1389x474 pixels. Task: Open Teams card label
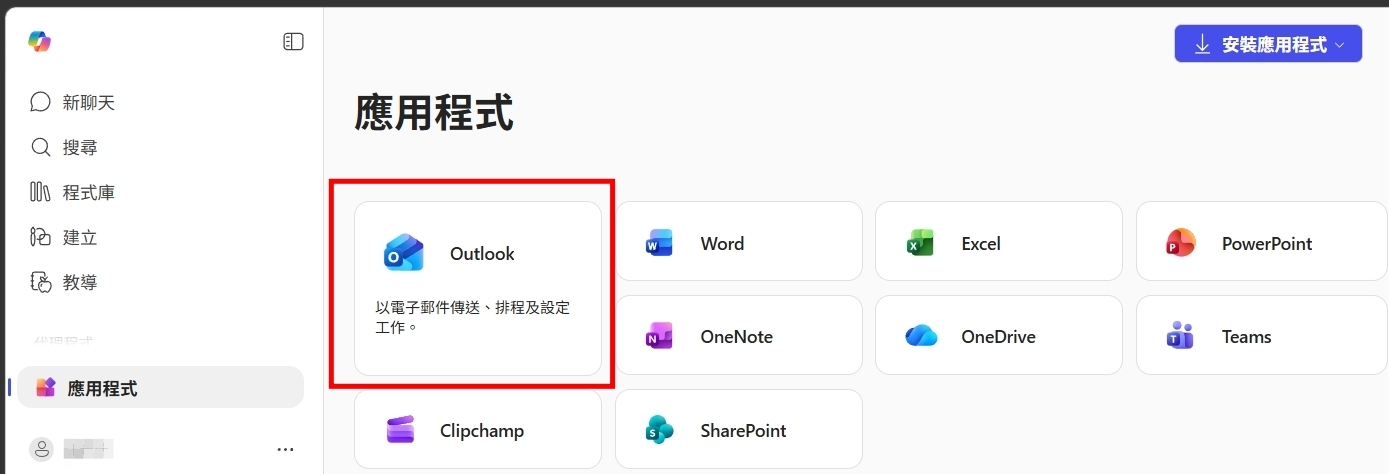(1247, 337)
